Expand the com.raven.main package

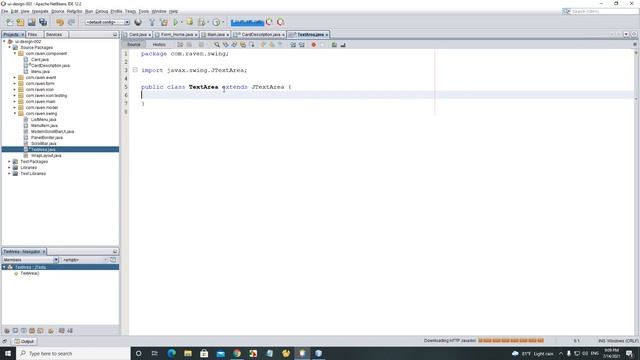(15, 101)
